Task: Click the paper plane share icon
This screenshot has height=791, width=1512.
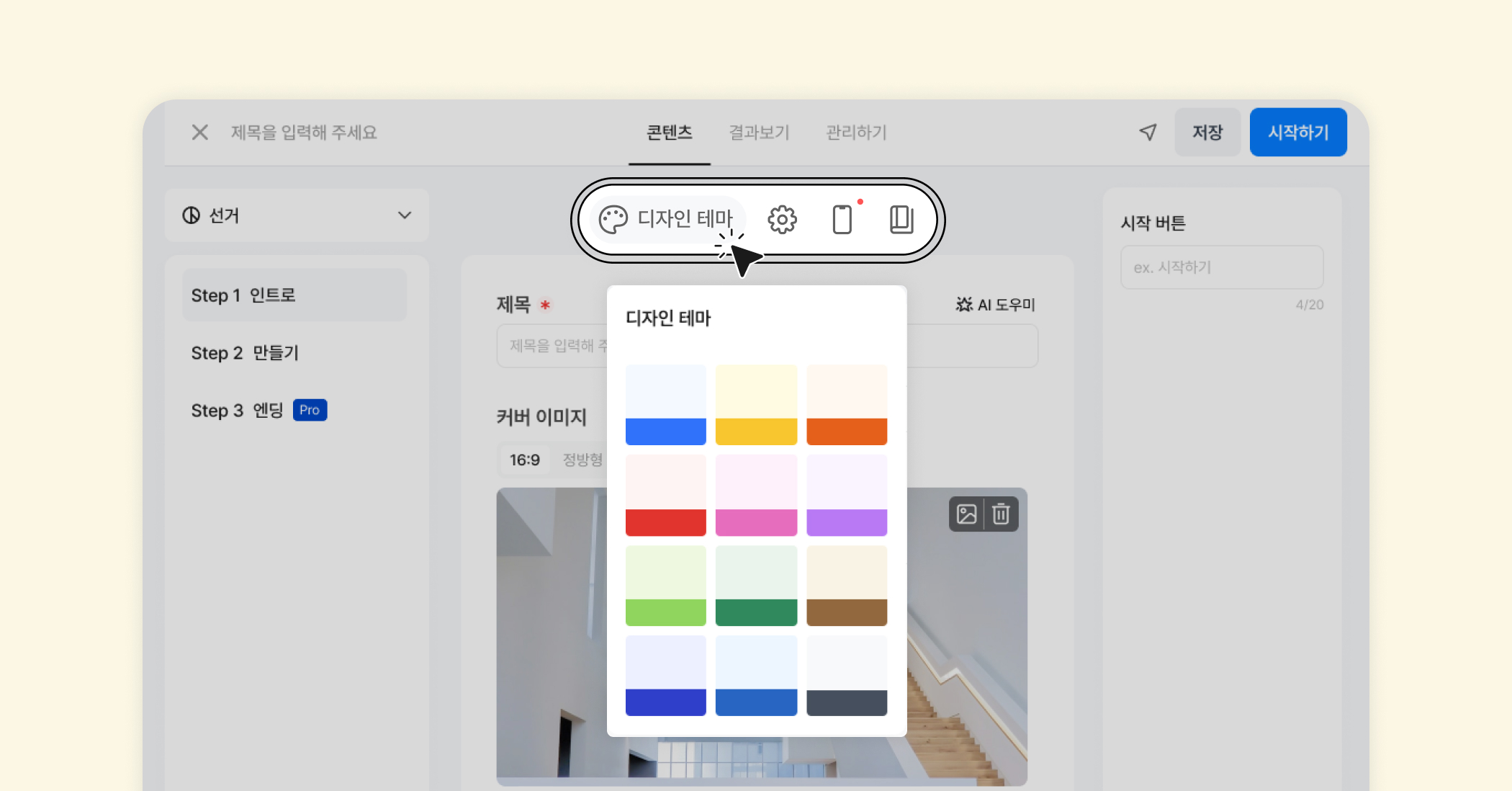Action: (x=1148, y=132)
